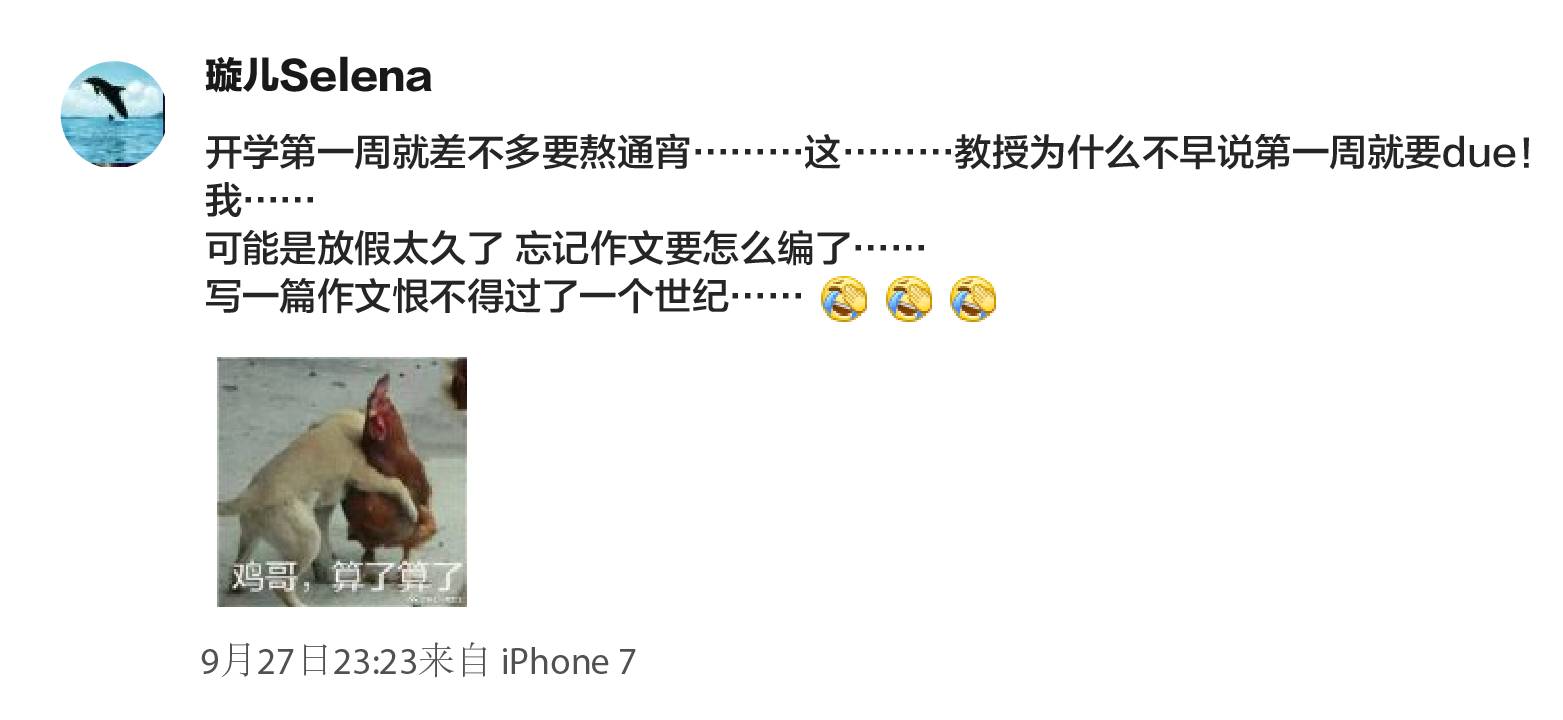
Task: Click the line 写一篇作文恨不得过了一个世纪
Action: [504, 296]
